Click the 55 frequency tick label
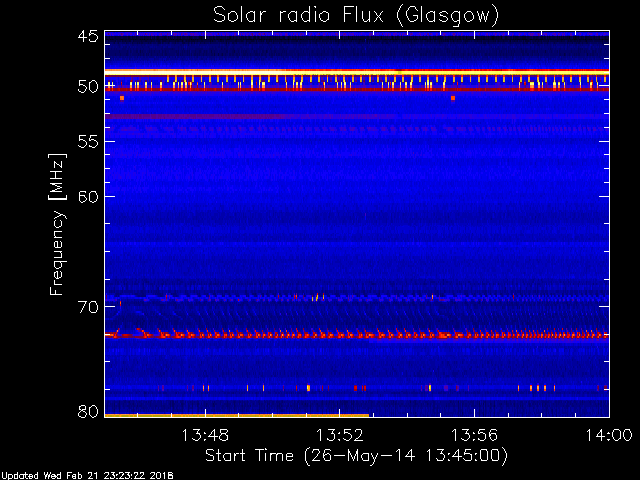 pos(88,142)
